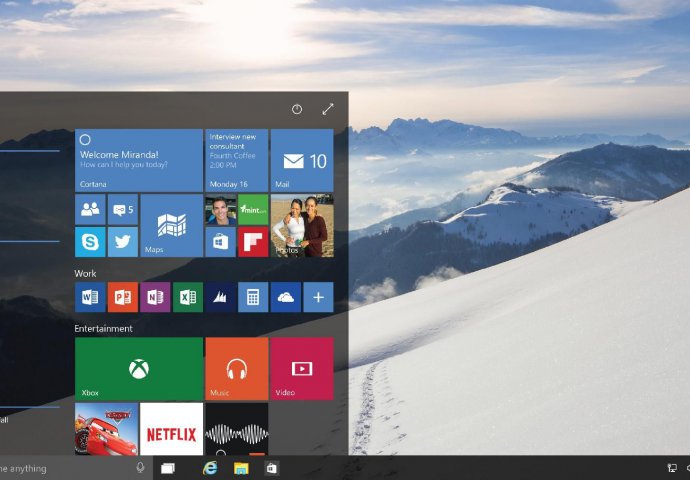Launch Word from the Work group
The image size is (690, 480).
pos(90,297)
